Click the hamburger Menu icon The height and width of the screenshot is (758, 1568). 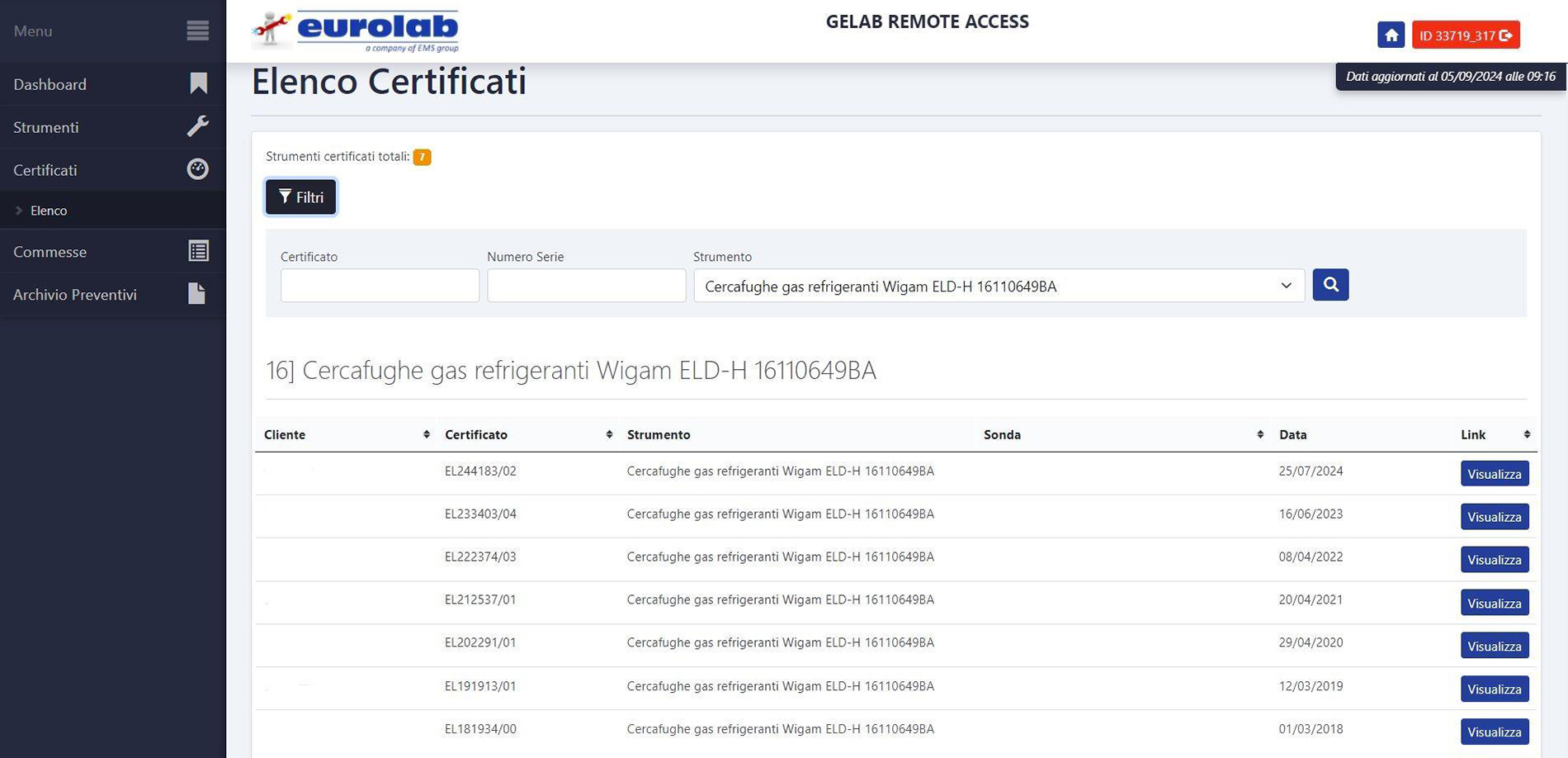pyautogui.click(x=198, y=31)
